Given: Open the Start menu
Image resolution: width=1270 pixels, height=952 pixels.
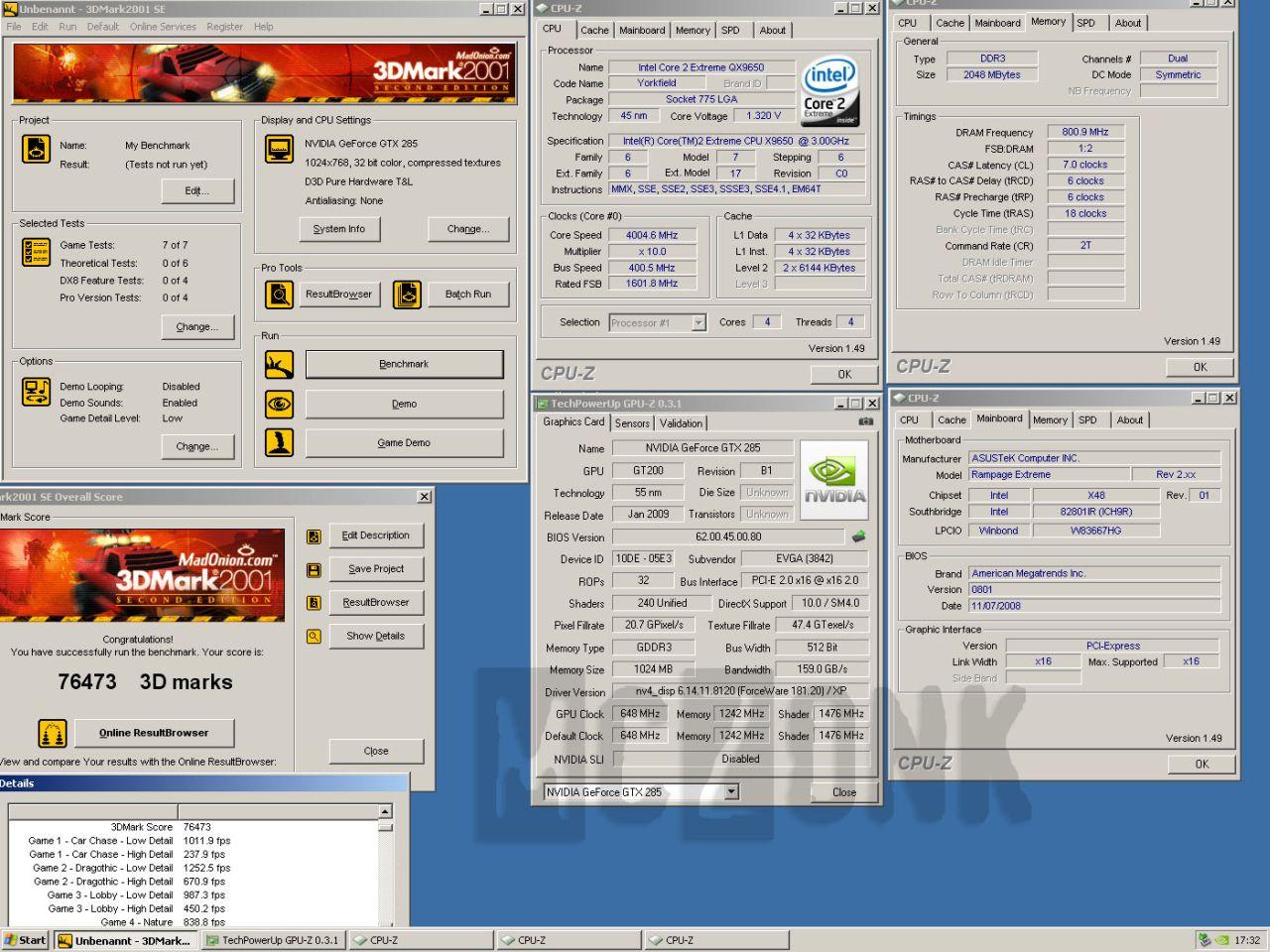Looking at the screenshot, I should (26, 940).
